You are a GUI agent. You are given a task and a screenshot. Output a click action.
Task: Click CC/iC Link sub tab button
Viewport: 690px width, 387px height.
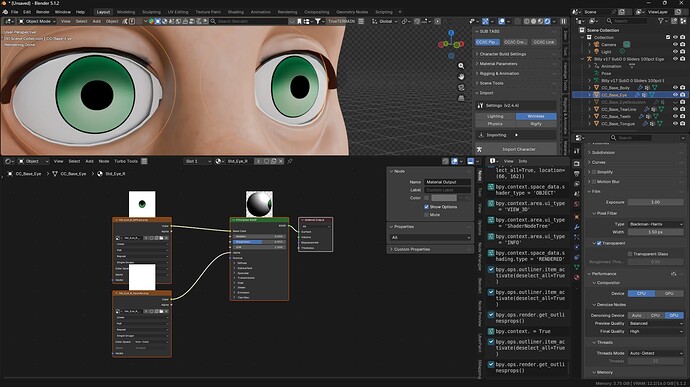tap(543, 42)
